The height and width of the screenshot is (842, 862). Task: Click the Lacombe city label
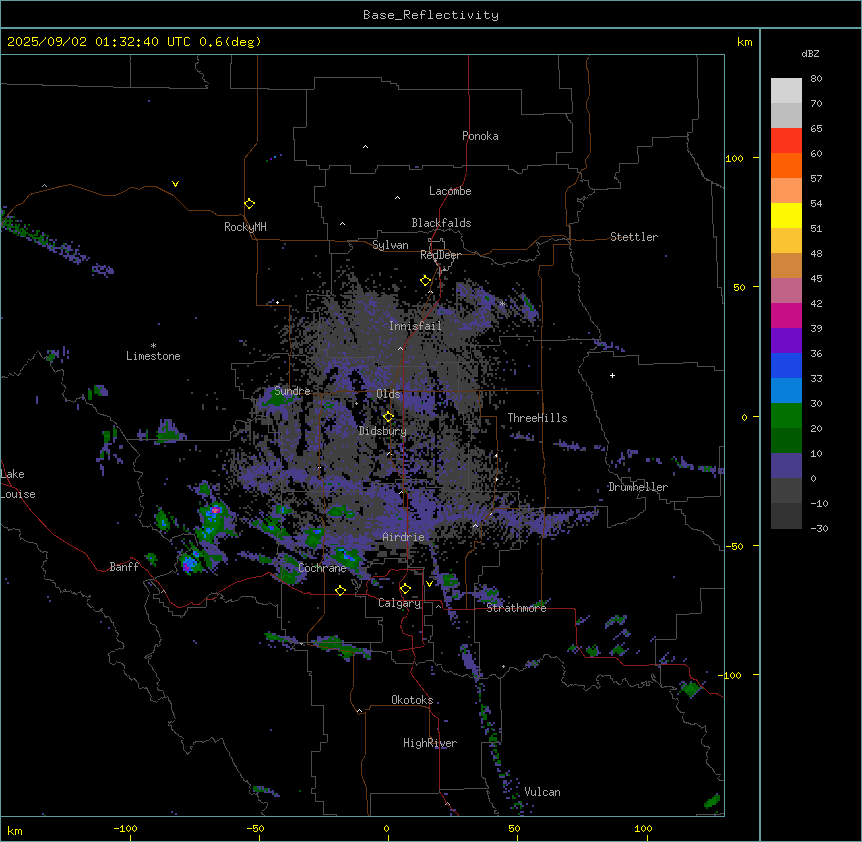[450, 191]
